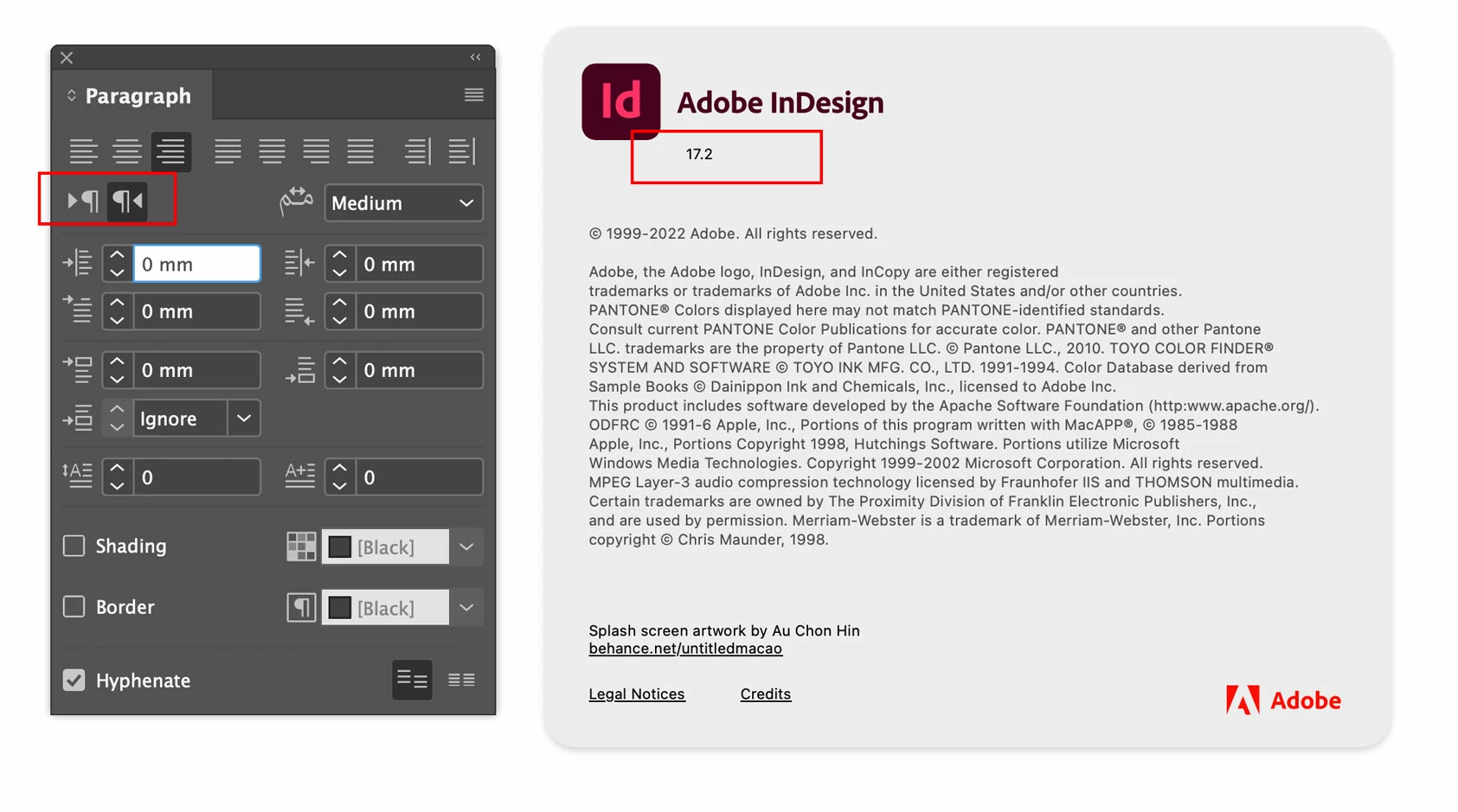Viewport: 1458px width, 812px height.
Task: Click the InDesign Id logo
Action: coord(620,101)
